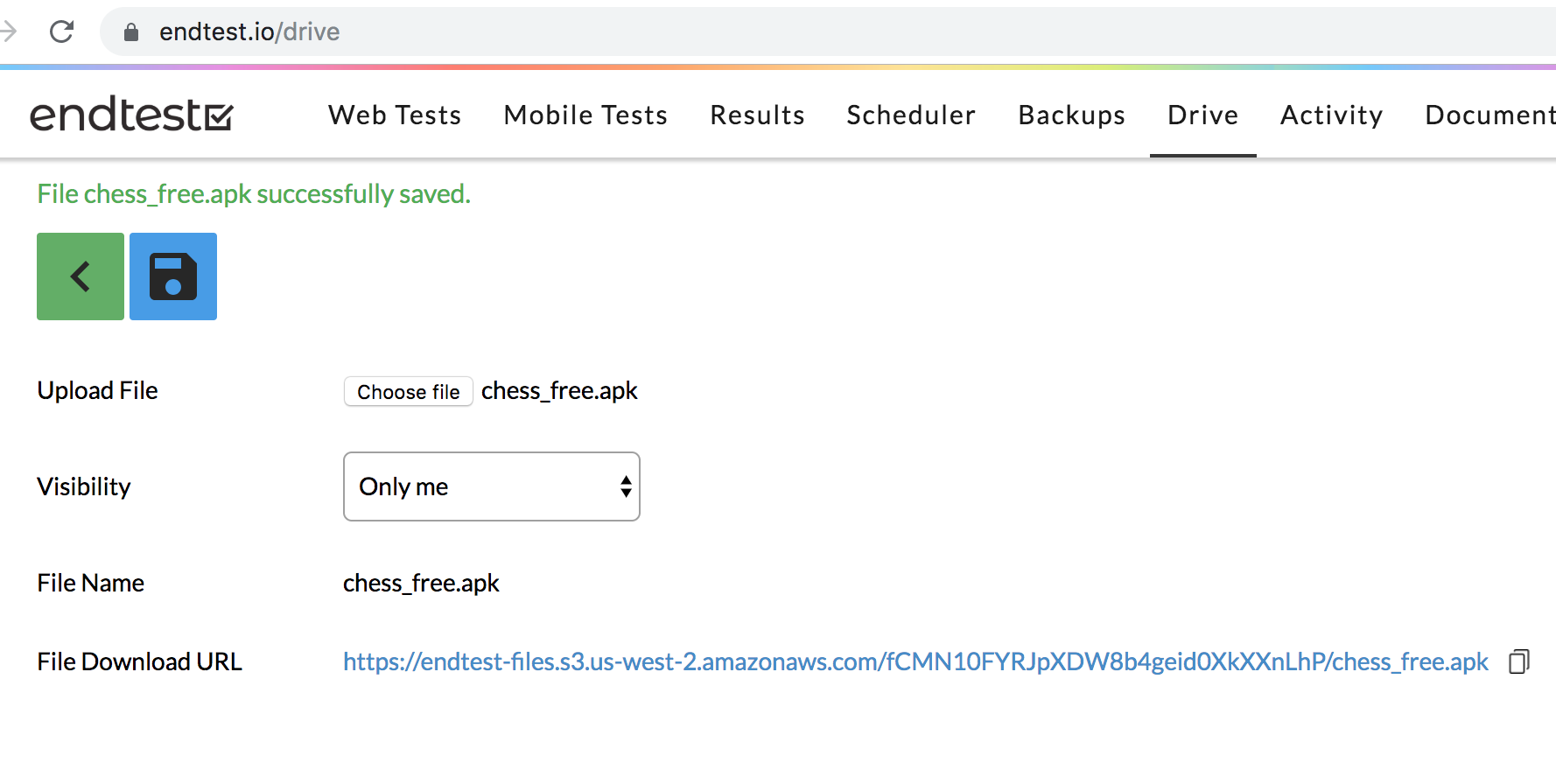1556x784 pixels.
Task: Click the chess_free.apk name beside Choose file
Action: click(559, 390)
